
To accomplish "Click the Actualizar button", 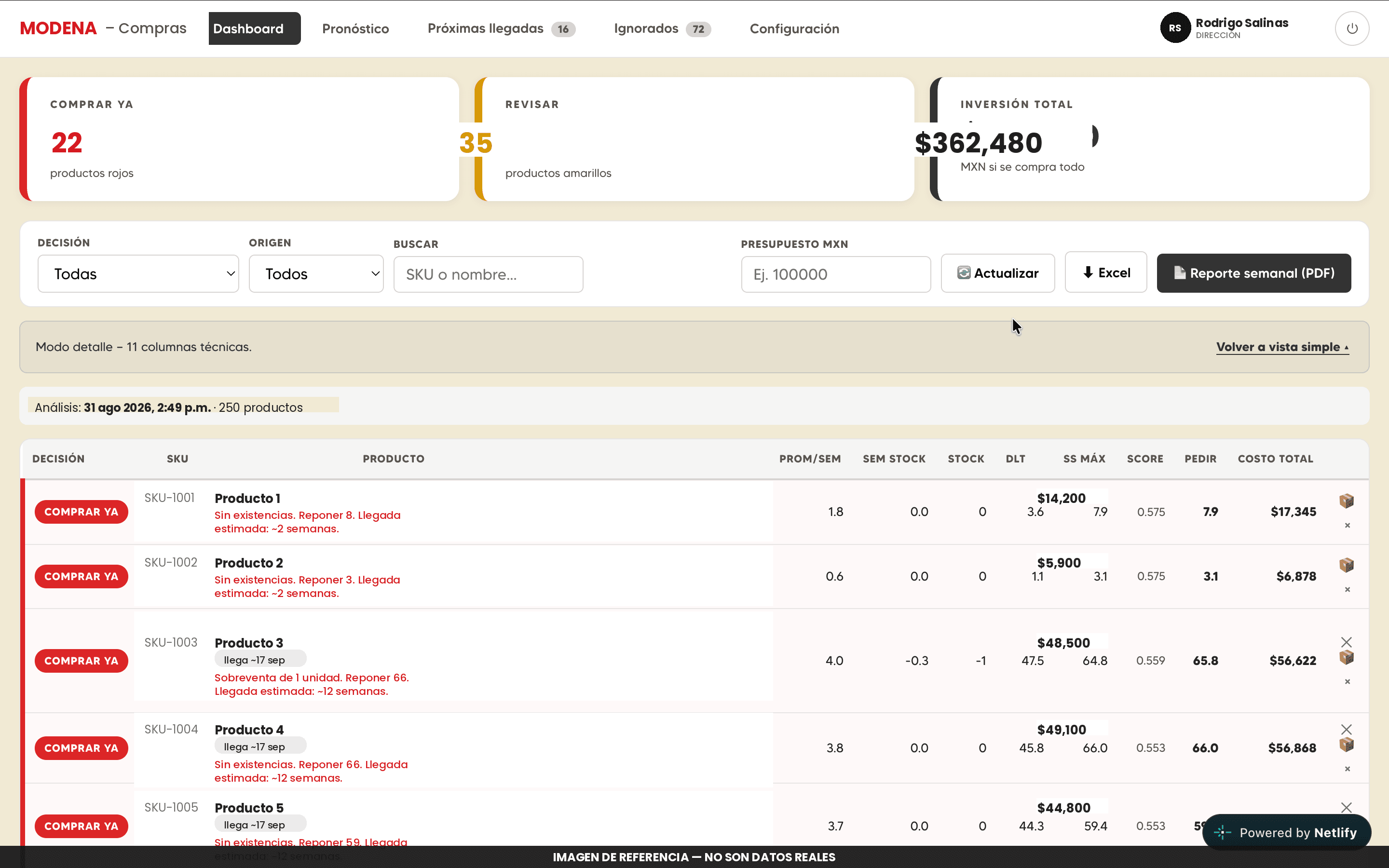I will tap(997, 273).
